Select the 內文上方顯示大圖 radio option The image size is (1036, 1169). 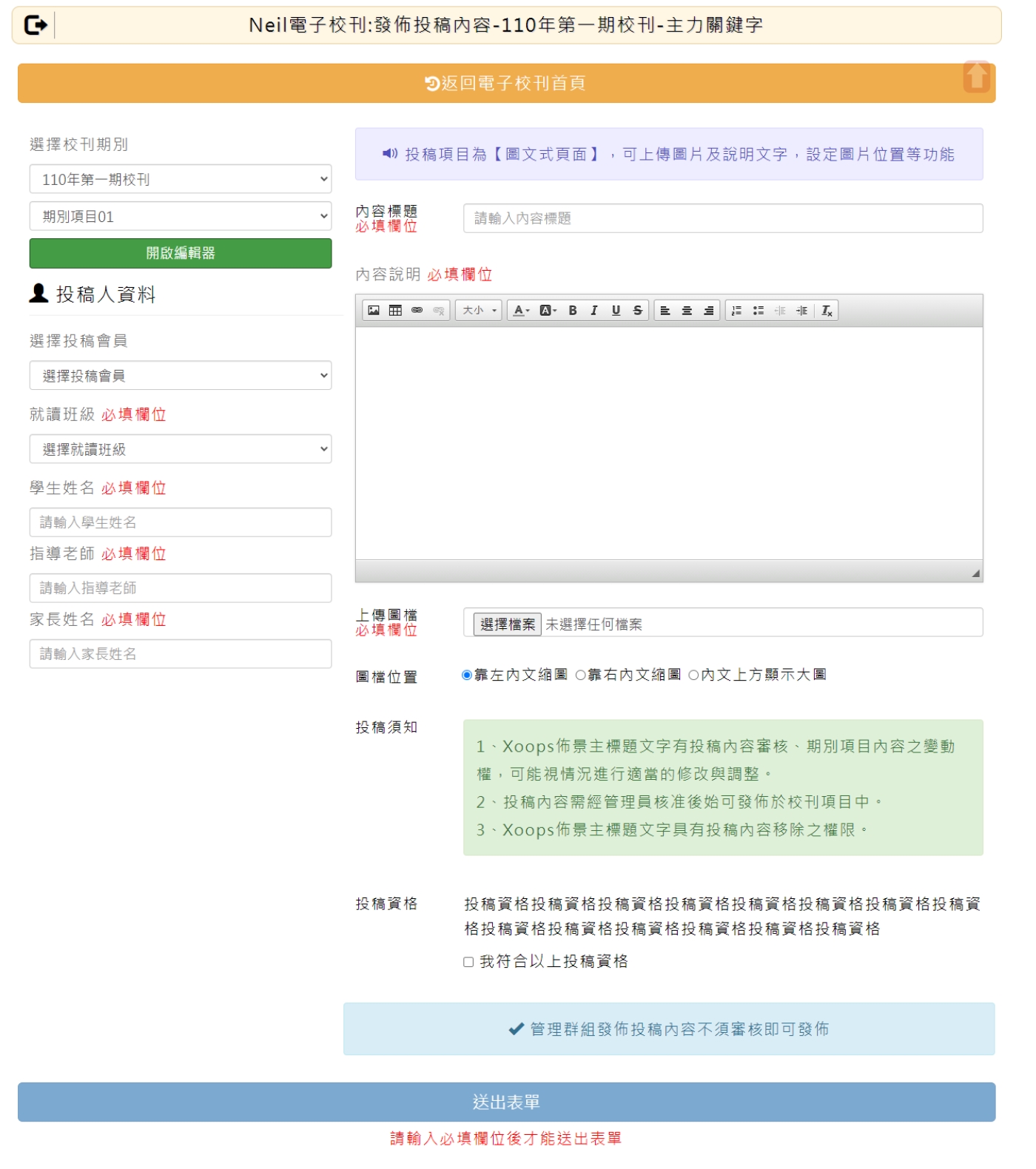[693, 675]
